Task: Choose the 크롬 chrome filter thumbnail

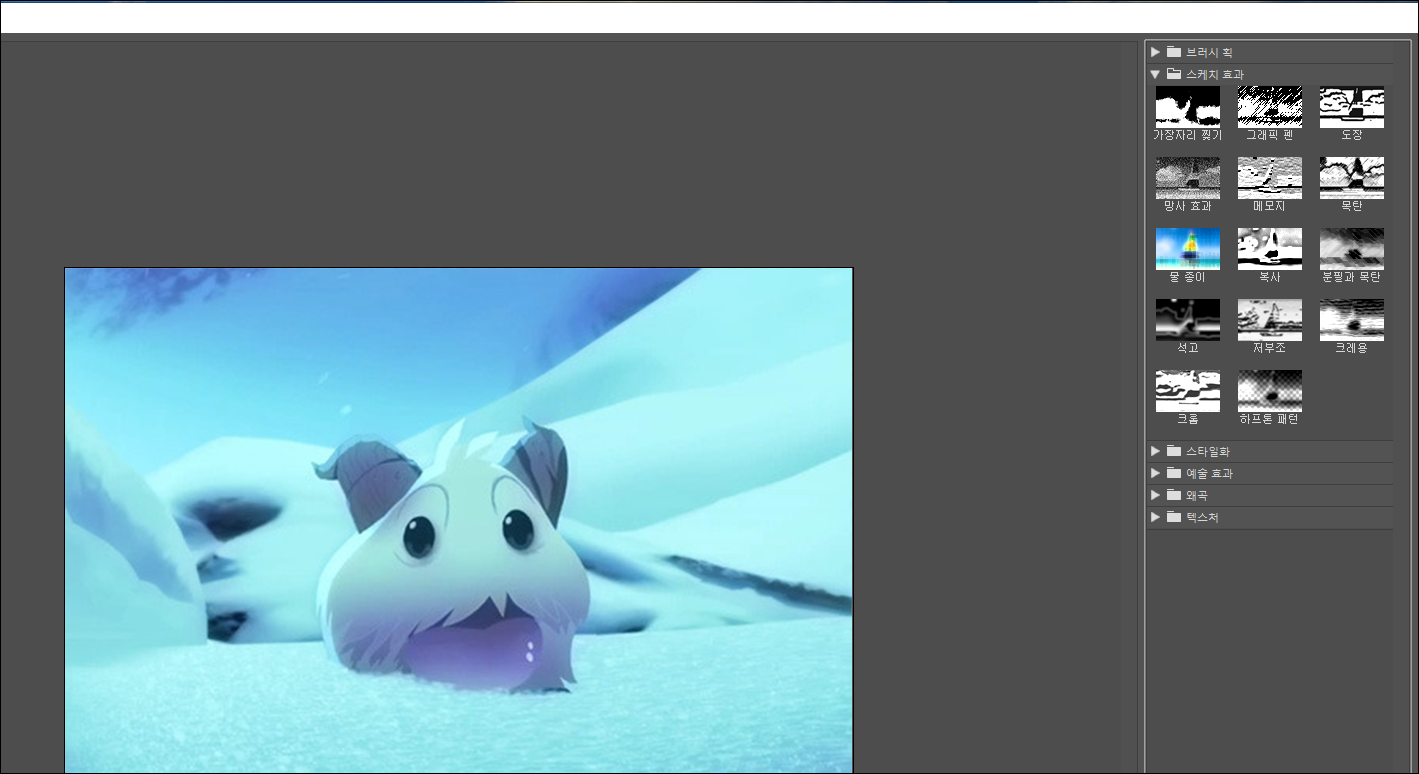Action: pyautogui.click(x=1187, y=391)
